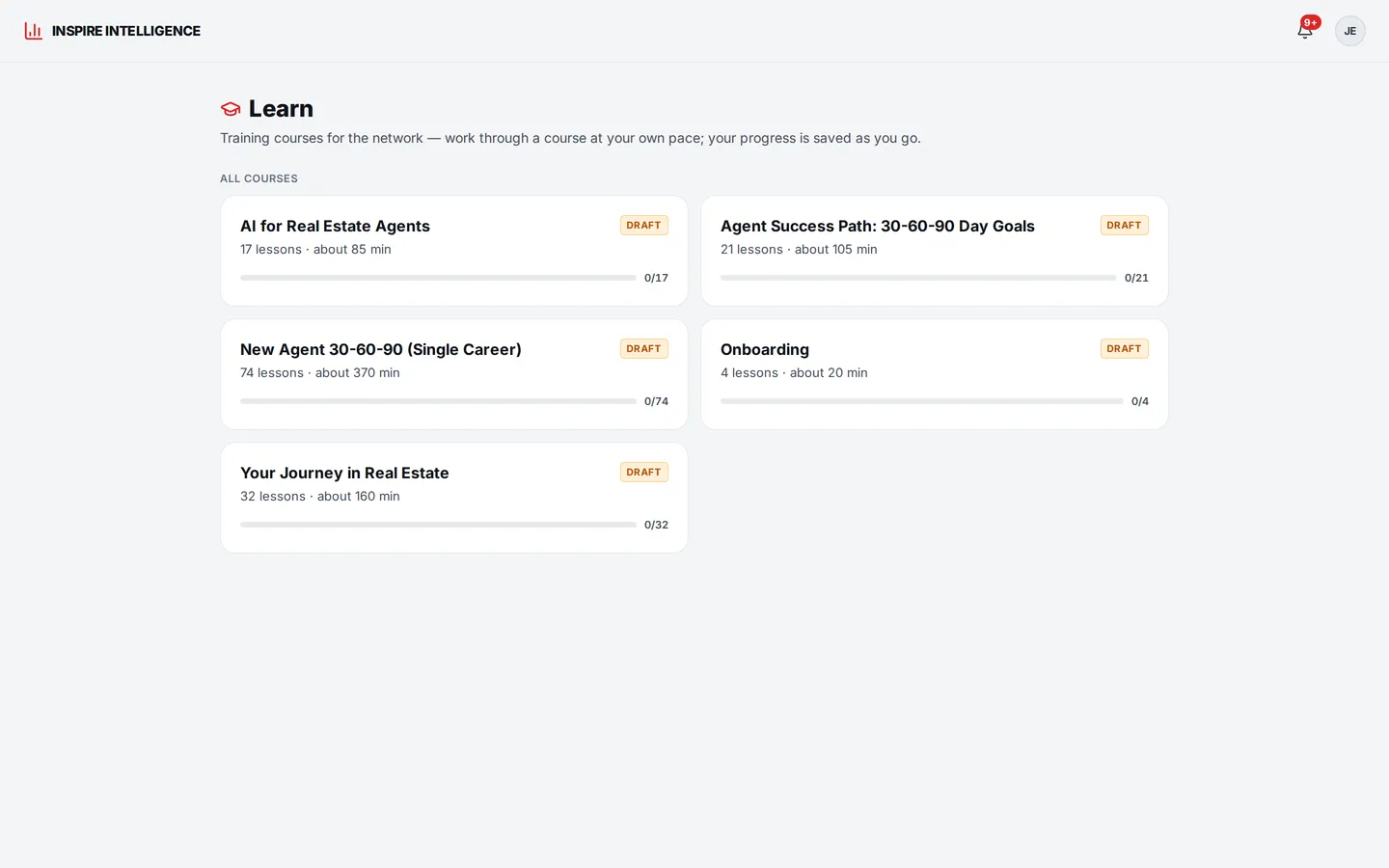This screenshot has height=868, width=1389.
Task: Click the New Agent 30-60-90 progress bar
Action: 438,401
